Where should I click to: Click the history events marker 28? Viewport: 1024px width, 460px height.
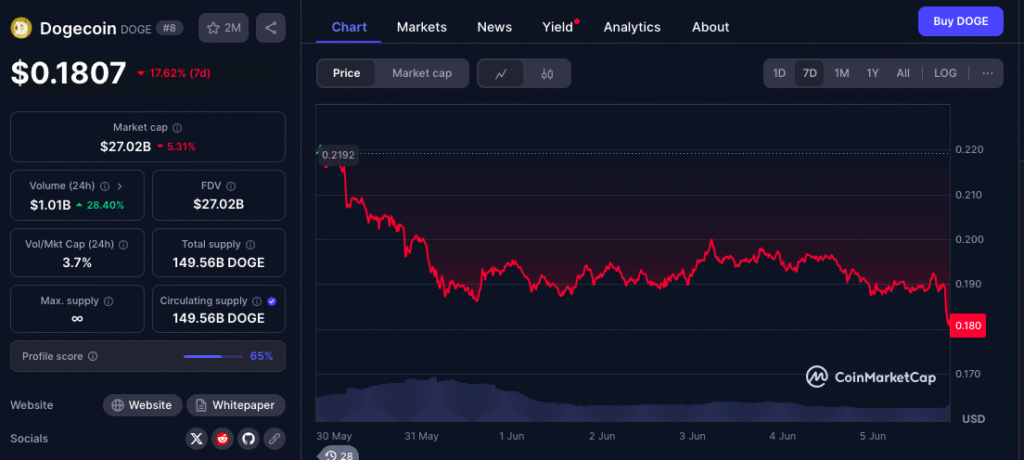point(338,454)
